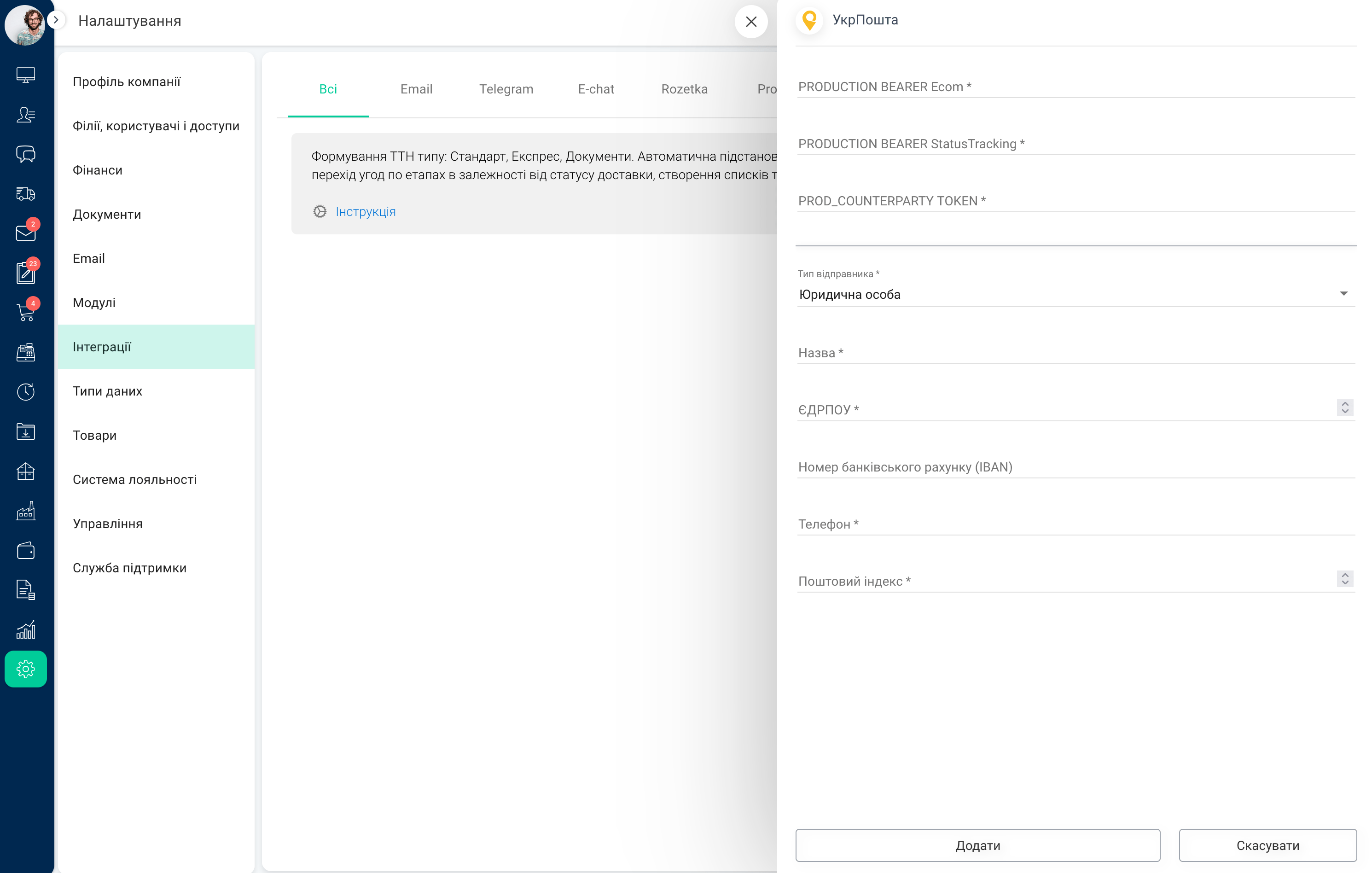Click the green settings gear icon in sidebar
The height and width of the screenshot is (873, 1372).
point(26,669)
